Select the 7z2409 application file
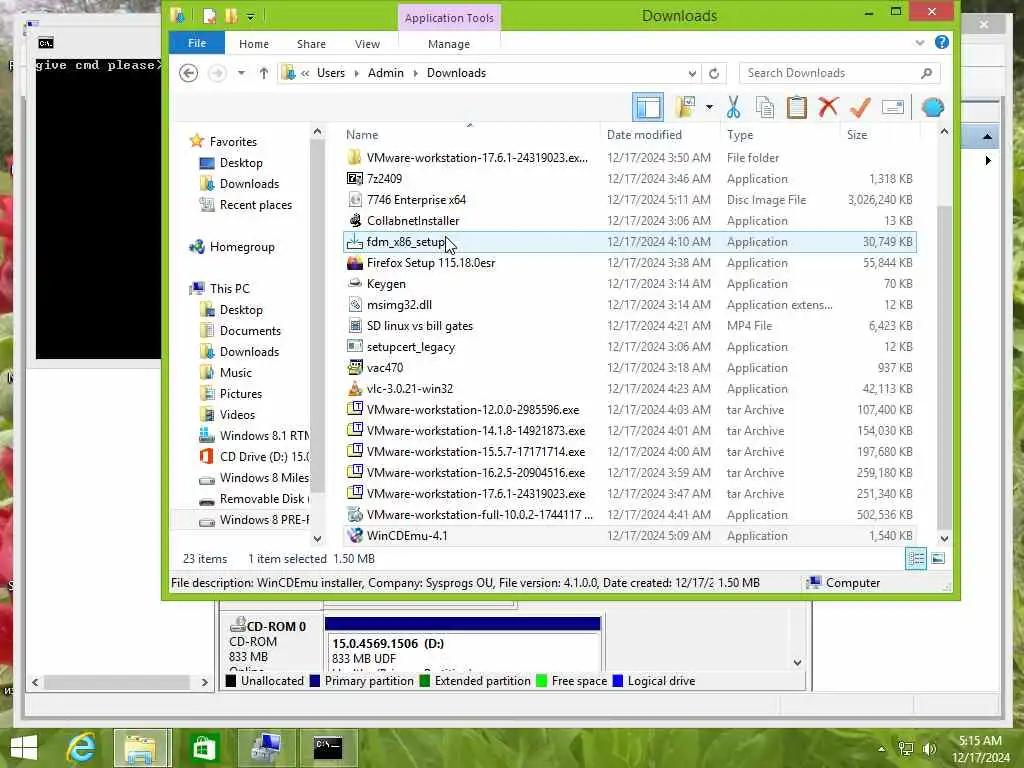 click(384, 178)
